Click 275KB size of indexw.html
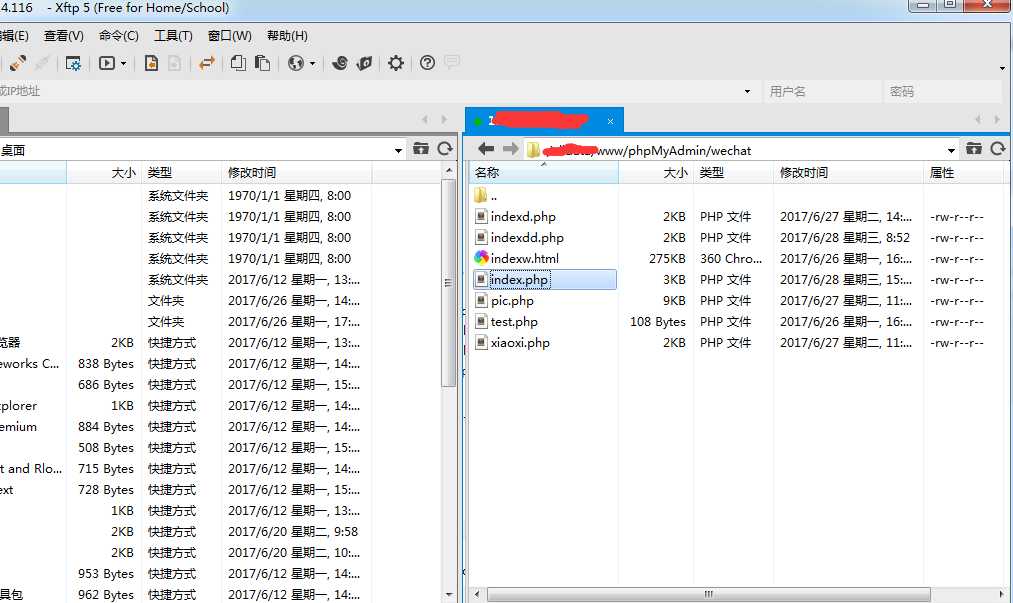1013x603 pixels. 667,259
